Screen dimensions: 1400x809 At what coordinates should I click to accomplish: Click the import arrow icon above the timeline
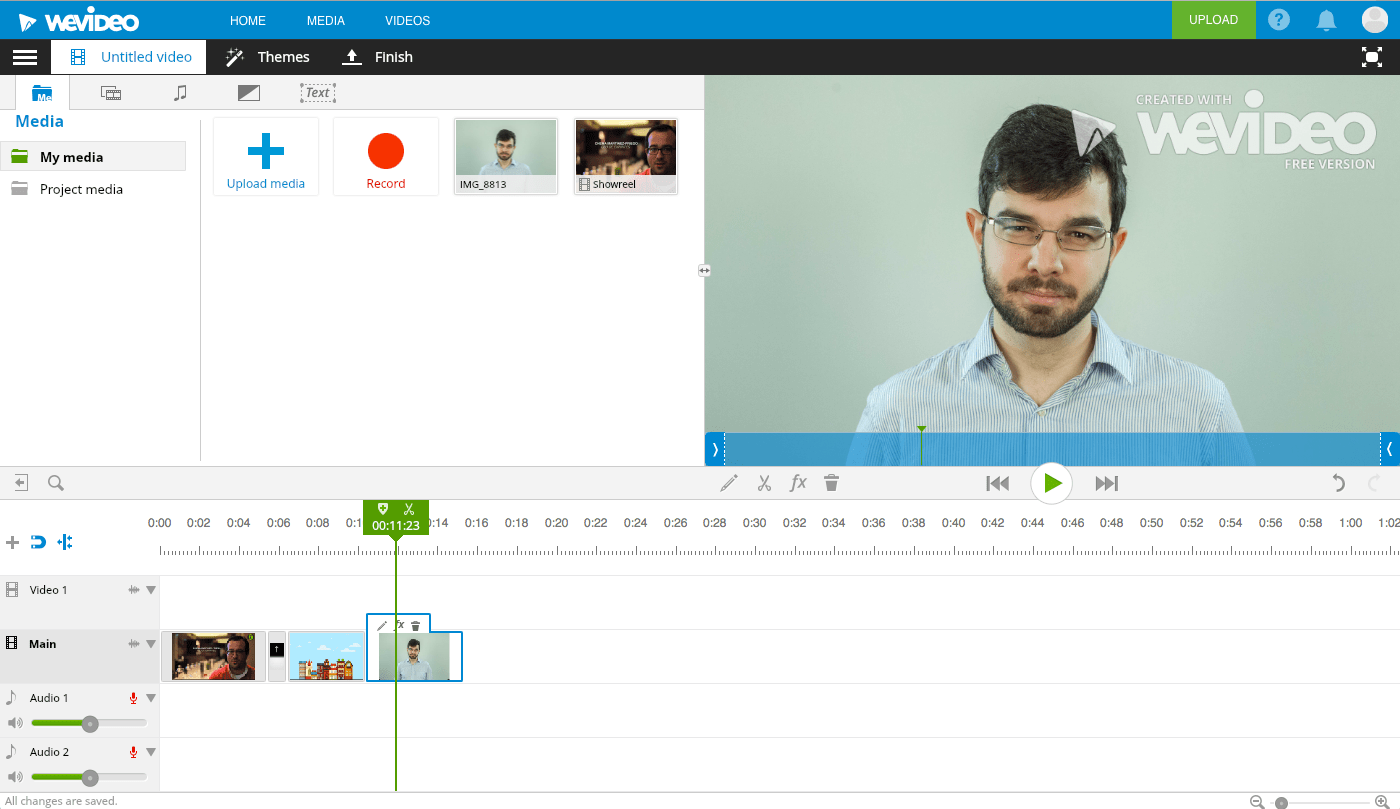(21, 483)
